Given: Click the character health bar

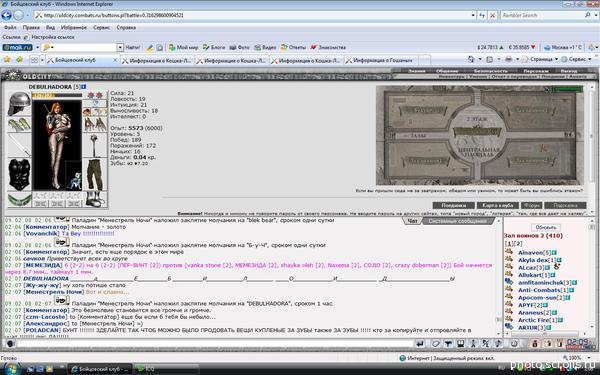Looking at the screenshot, I should pos(57,95).
